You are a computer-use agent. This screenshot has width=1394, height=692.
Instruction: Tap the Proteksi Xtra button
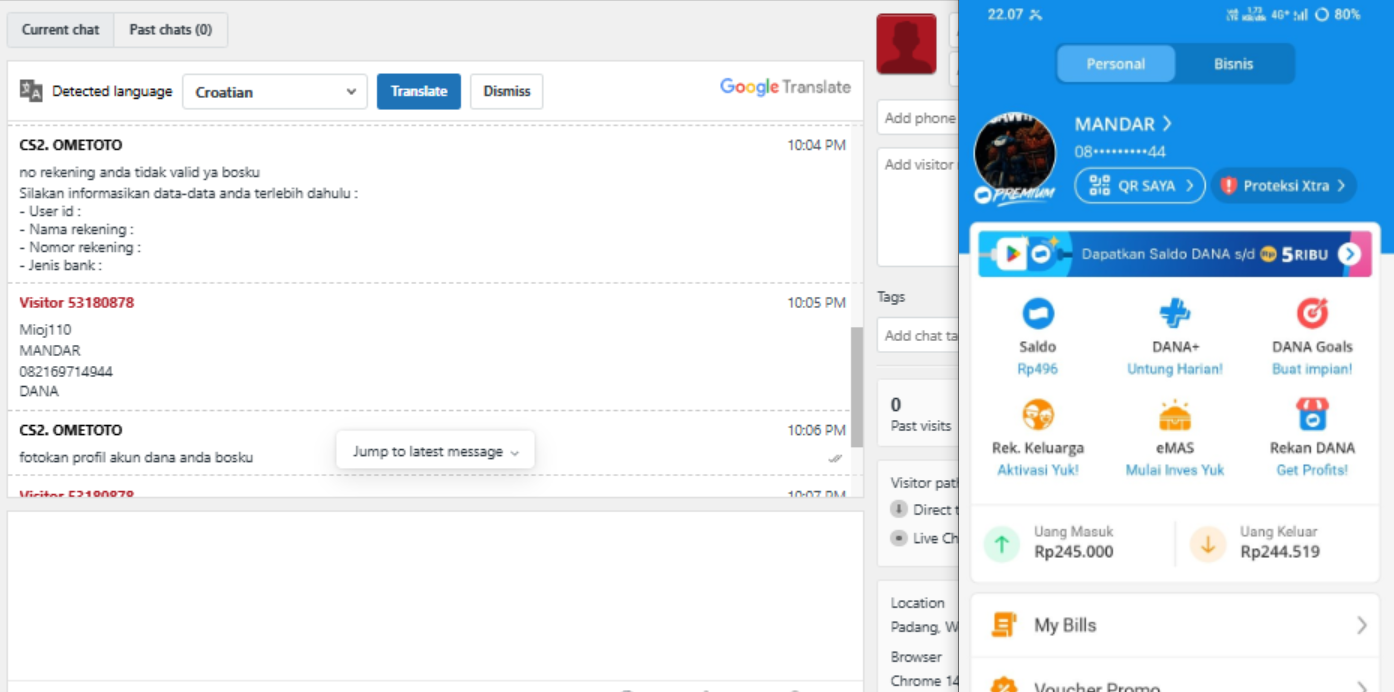(x=1284, y=185)
